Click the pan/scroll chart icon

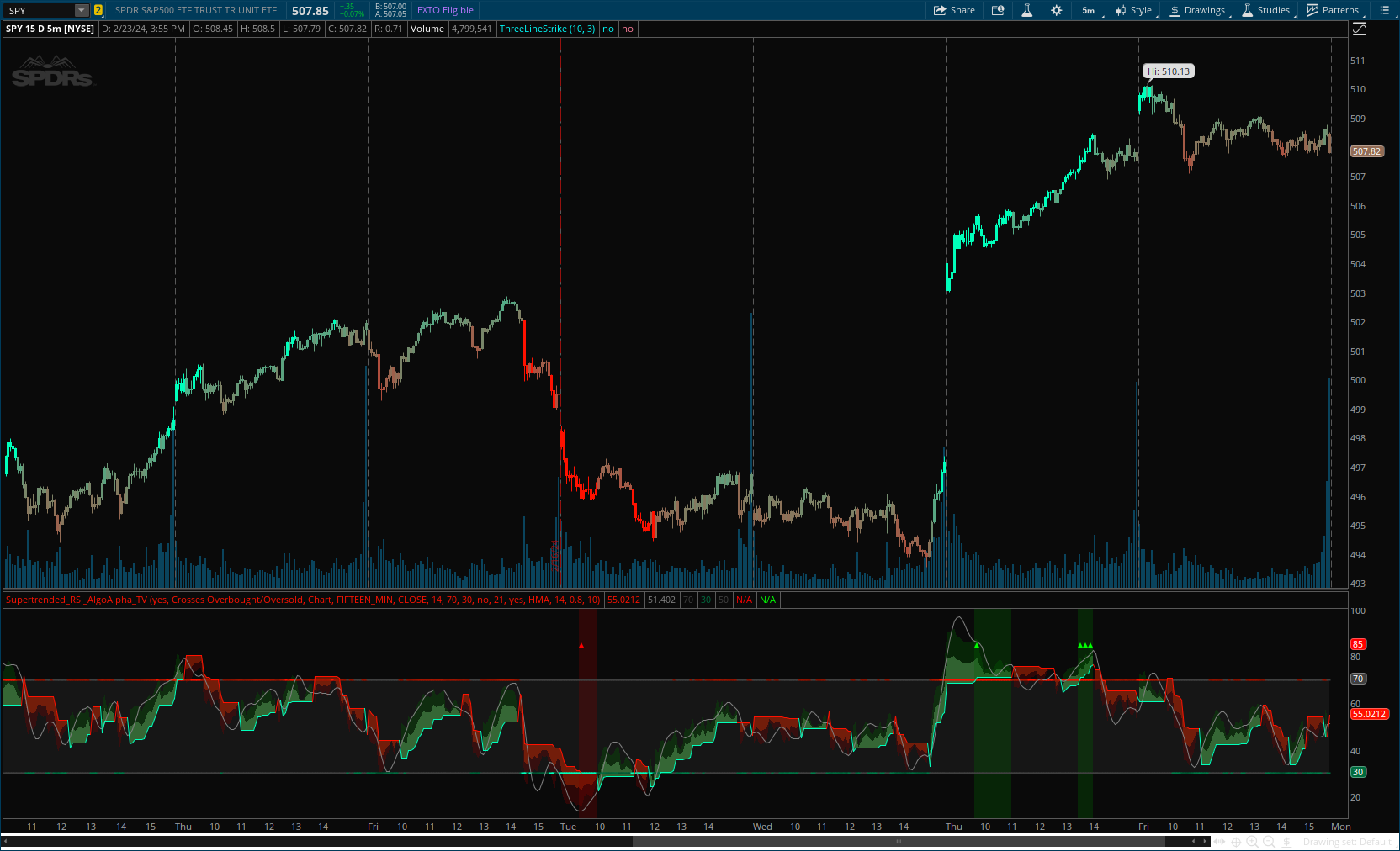click(x=1219, y=842)
